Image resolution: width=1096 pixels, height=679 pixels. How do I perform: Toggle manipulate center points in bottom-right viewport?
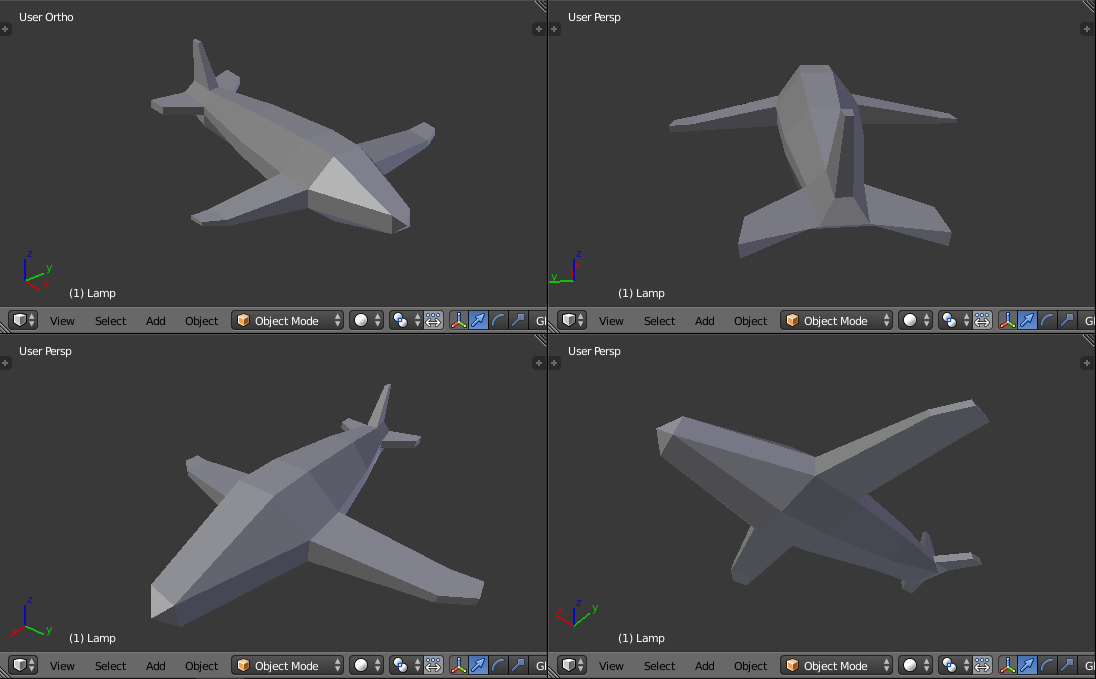982,665
